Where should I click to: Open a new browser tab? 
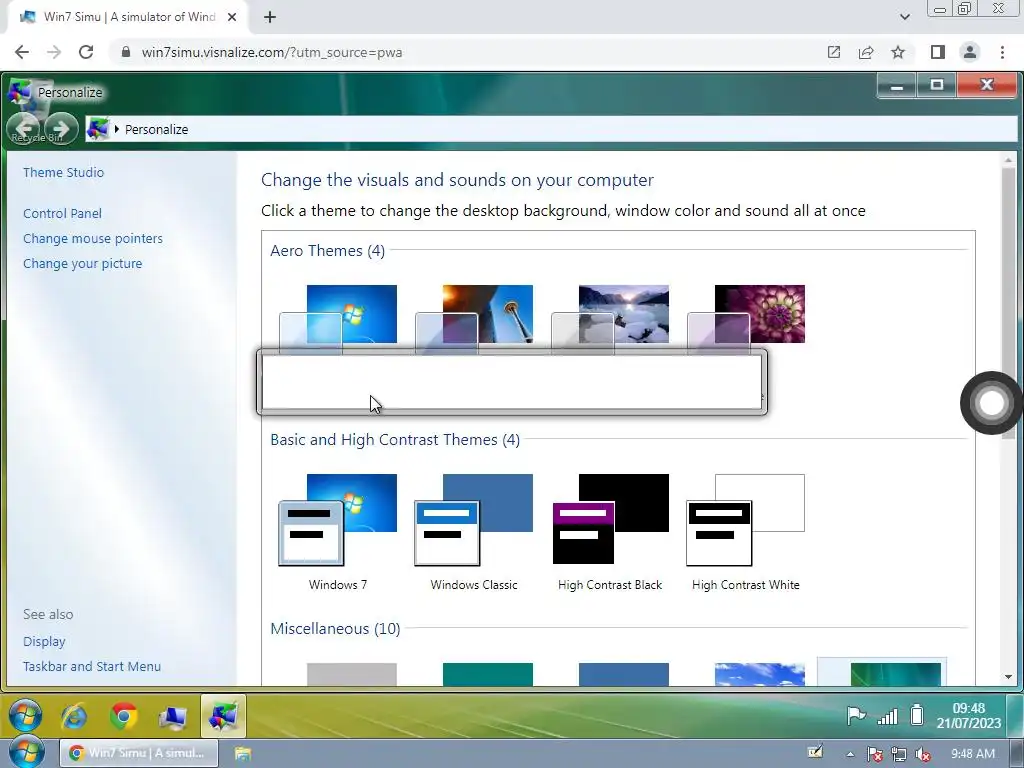pos(270,17)
